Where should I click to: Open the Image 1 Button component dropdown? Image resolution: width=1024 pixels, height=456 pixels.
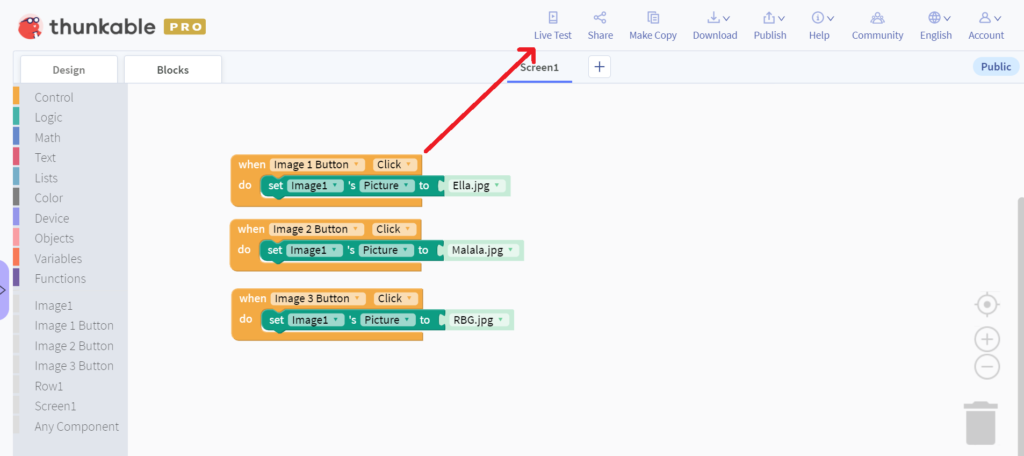tap(317, 165)
